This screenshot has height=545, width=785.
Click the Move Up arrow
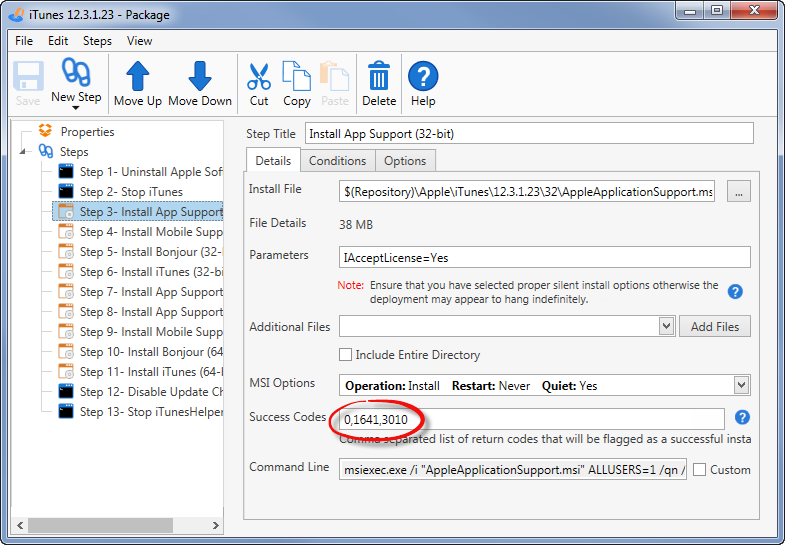pyautogui.click(x=138, y=76)
